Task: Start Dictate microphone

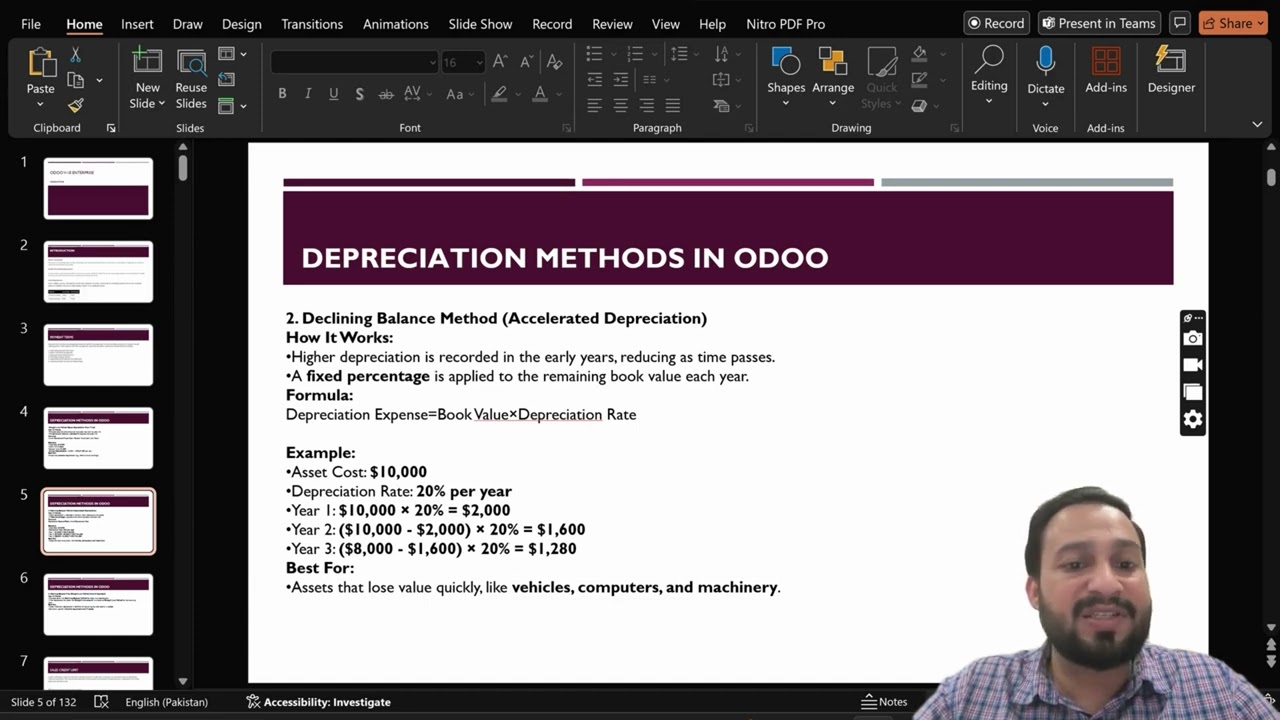Action: 1046,70
